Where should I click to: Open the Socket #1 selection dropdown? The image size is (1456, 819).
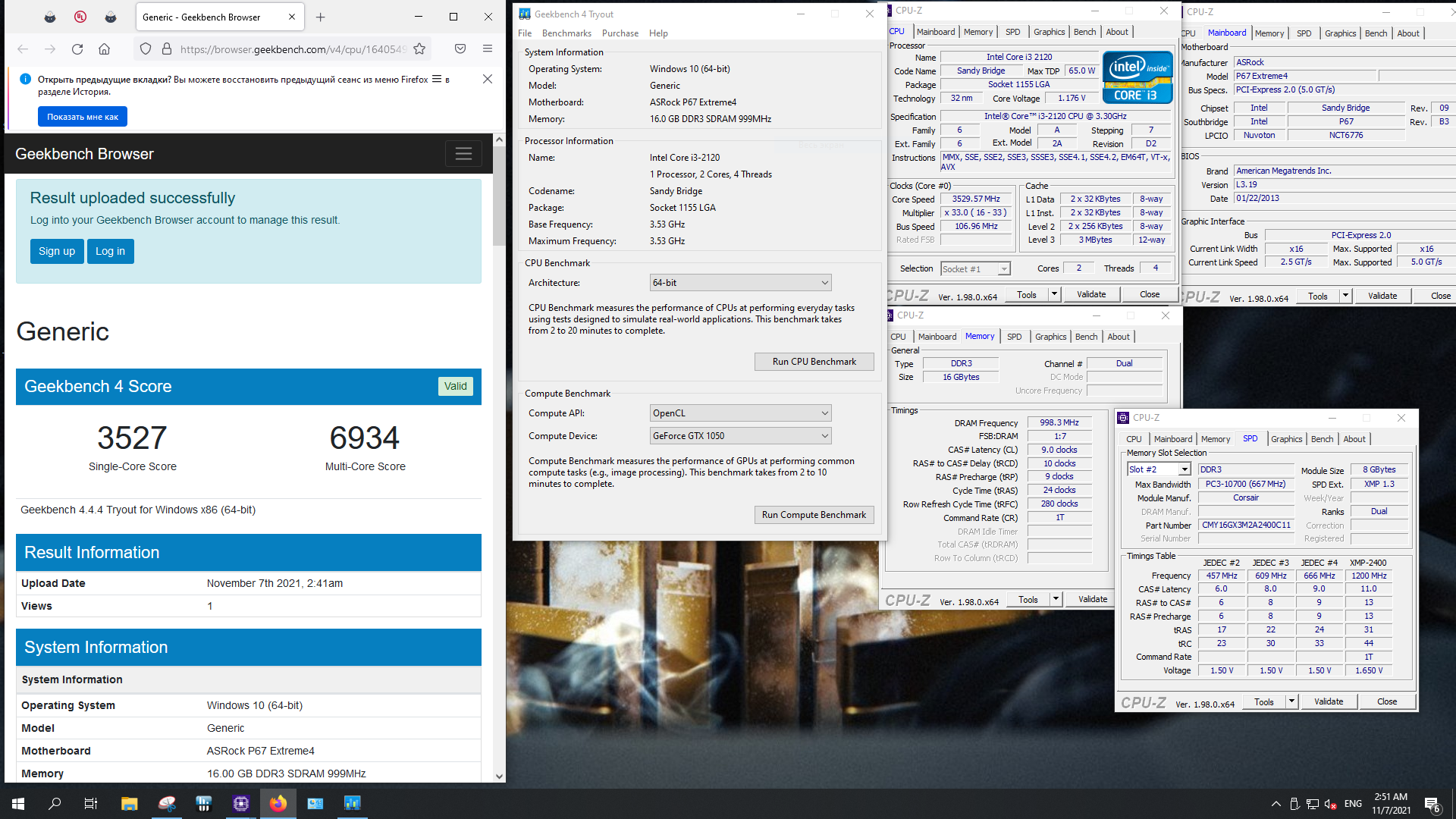click(x=975, y=269)
